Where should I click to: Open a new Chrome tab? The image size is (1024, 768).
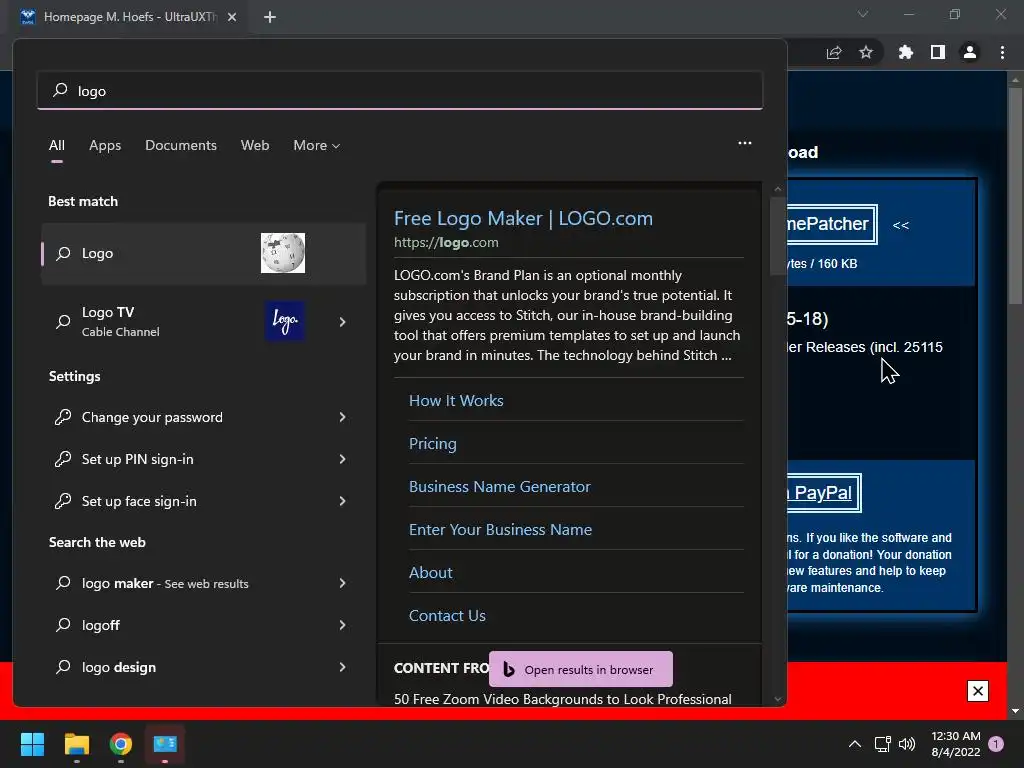[x=270, y=17]
